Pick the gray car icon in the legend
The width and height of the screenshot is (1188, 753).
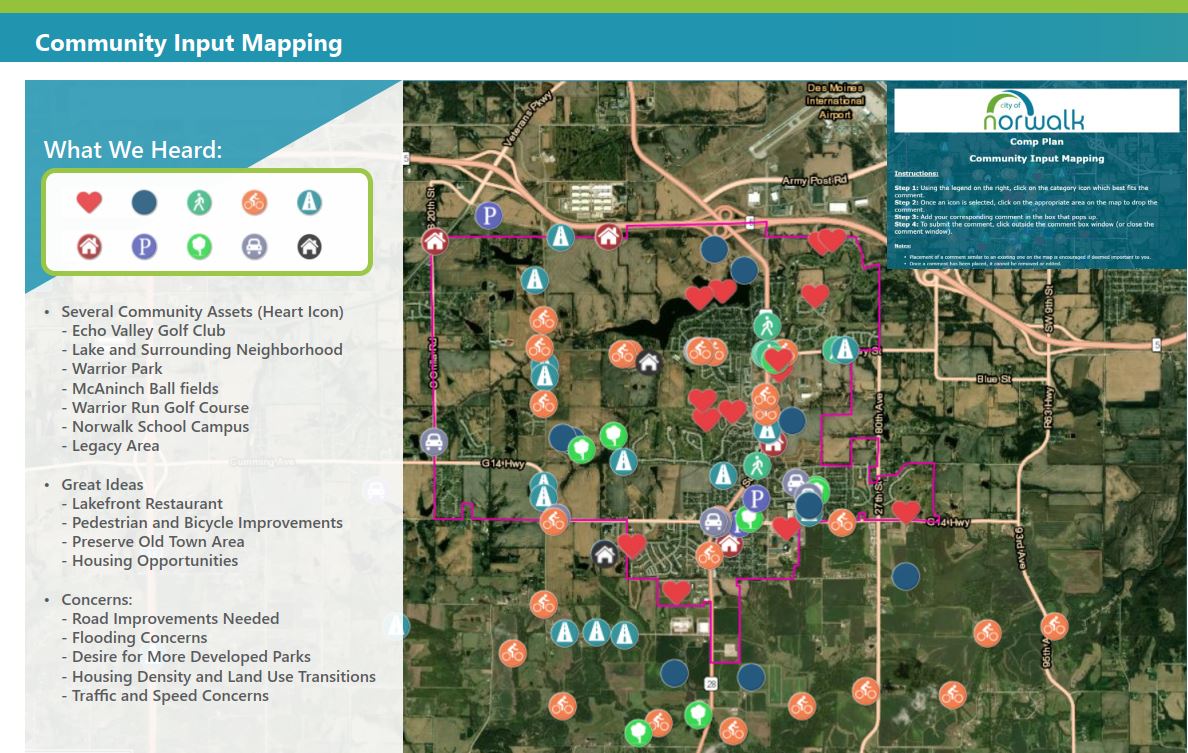254,246
